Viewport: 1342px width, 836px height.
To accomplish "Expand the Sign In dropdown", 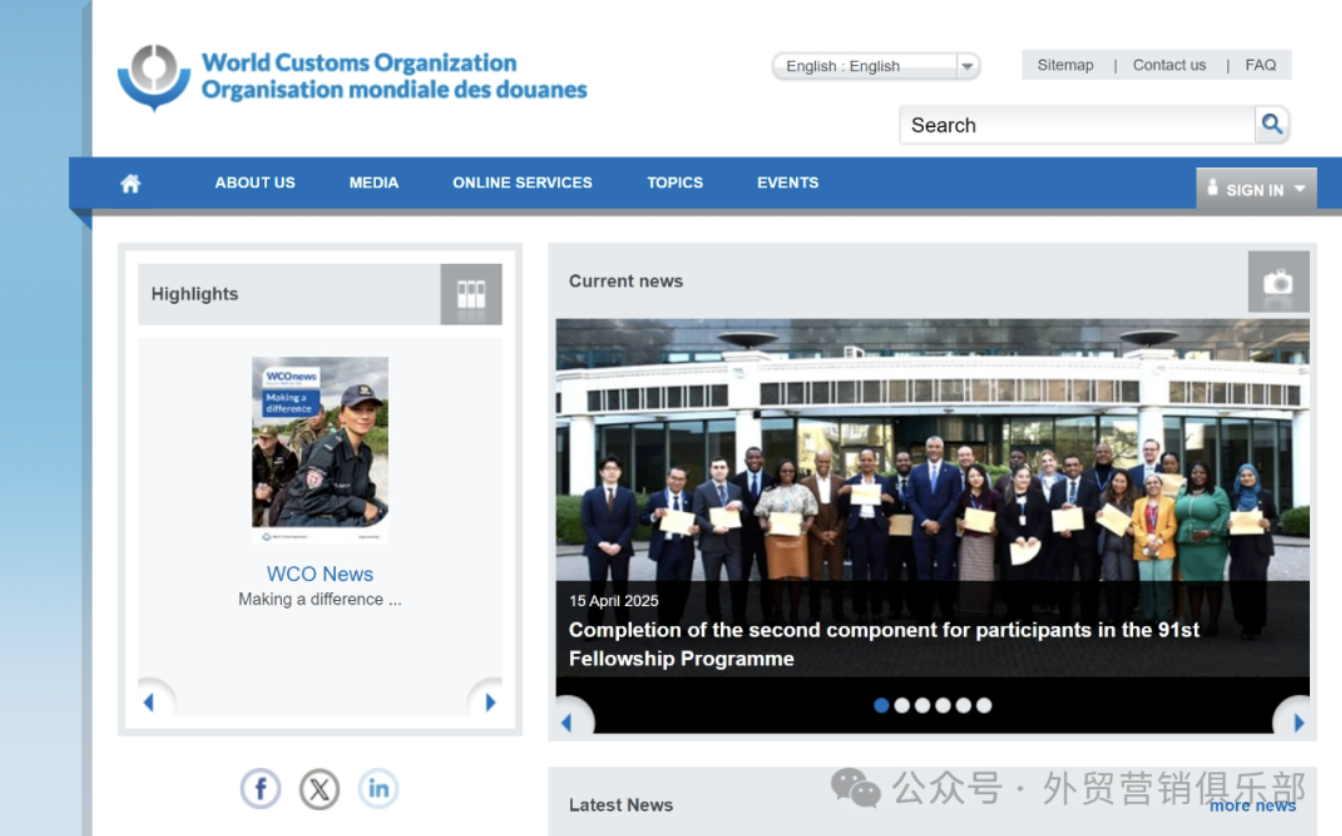I will 1256,189.
